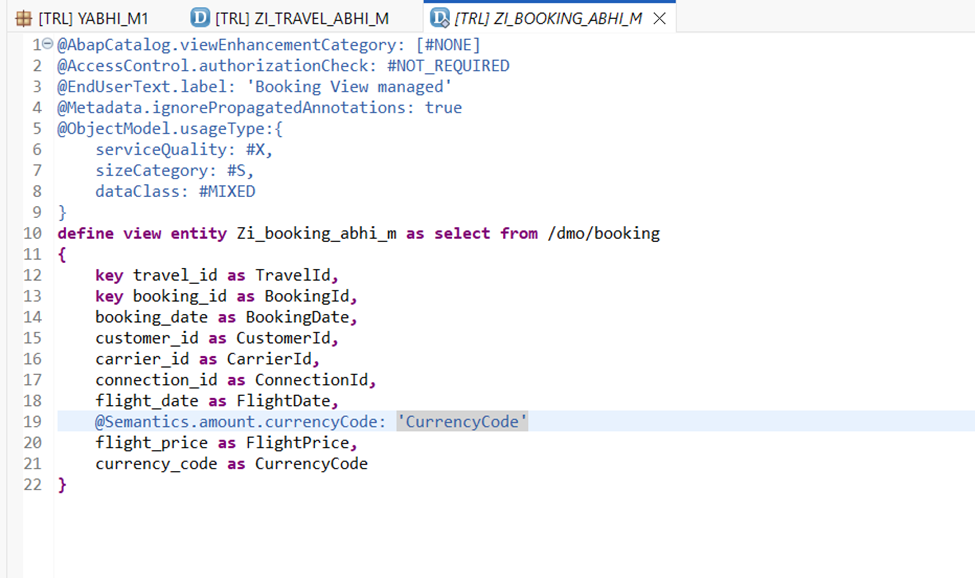Screen dimensions: 975x578
Task: Click the connection_id as ConnectionId field
Action: click(x=236, y=380)
